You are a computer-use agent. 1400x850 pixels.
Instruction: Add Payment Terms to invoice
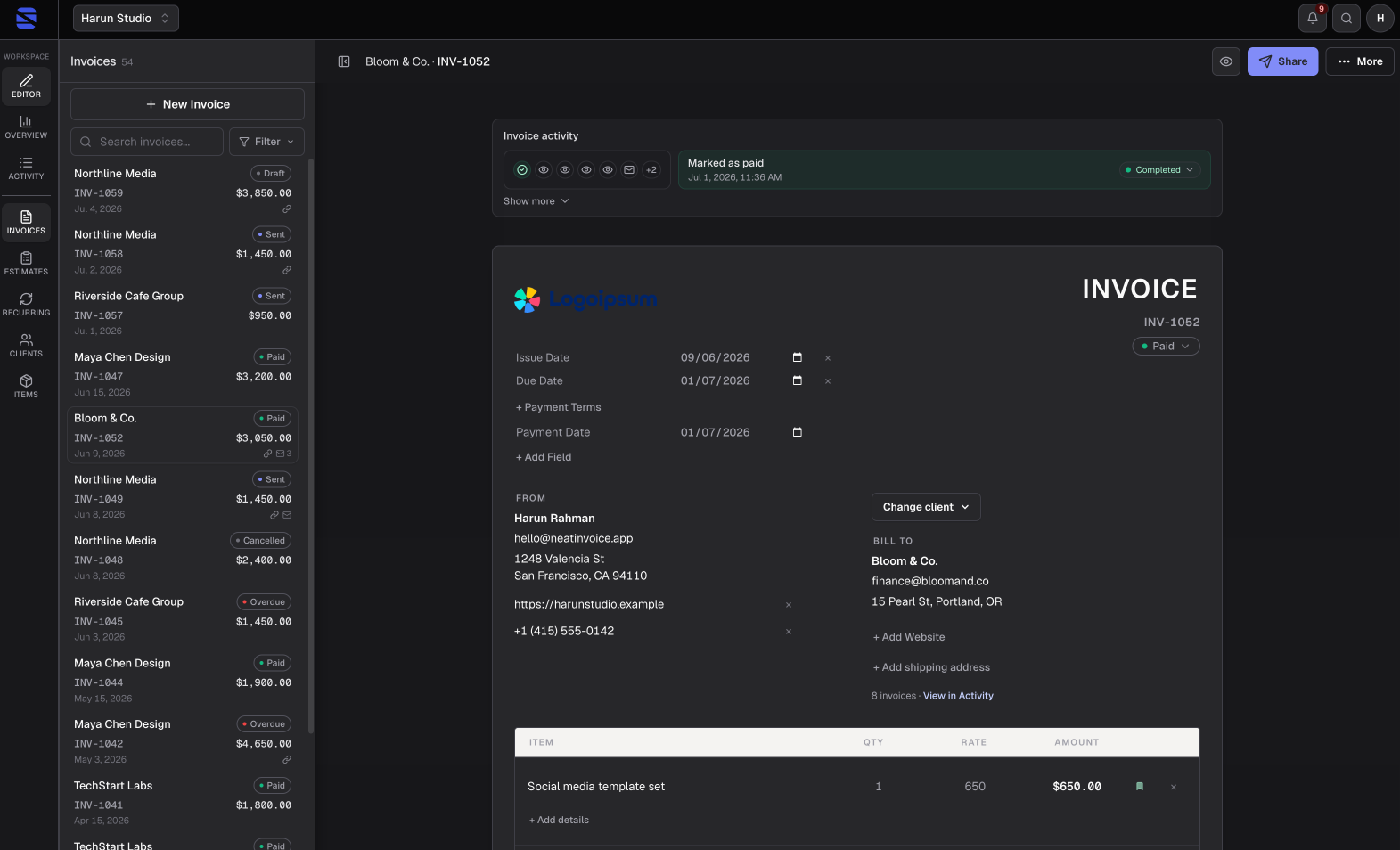tap(559, 407)
